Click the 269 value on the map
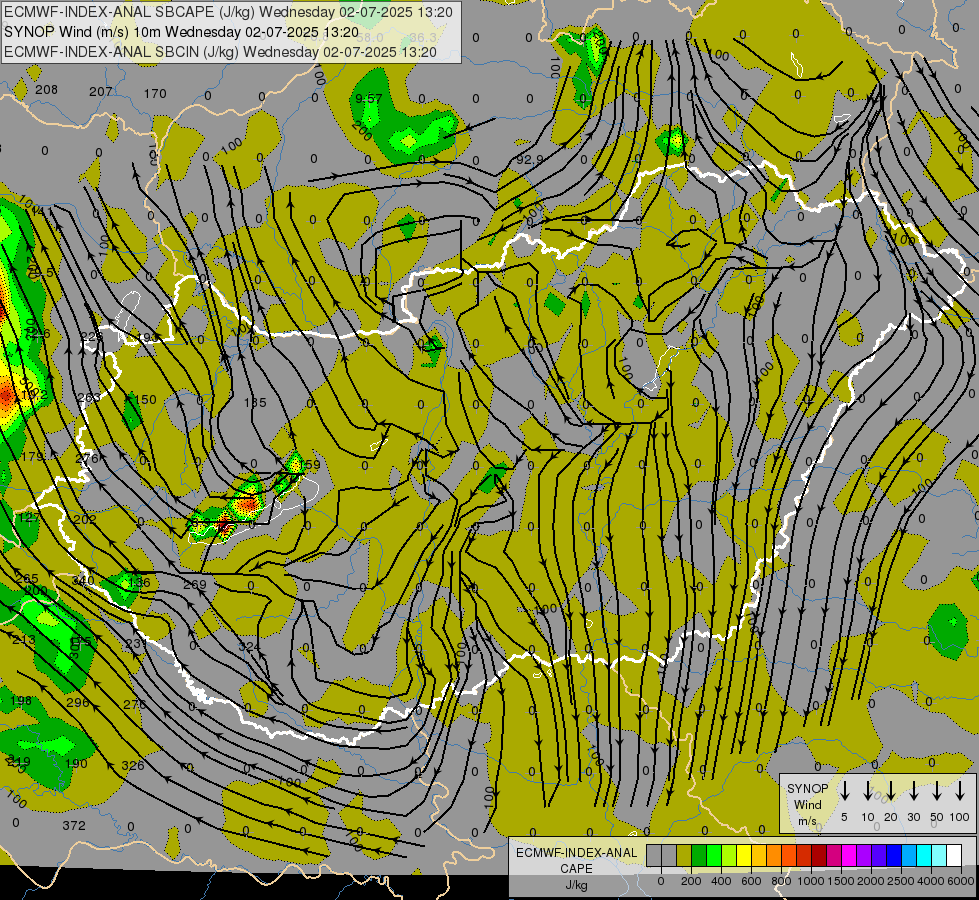Viewport: 979px width, 900px height. [195, 585]
